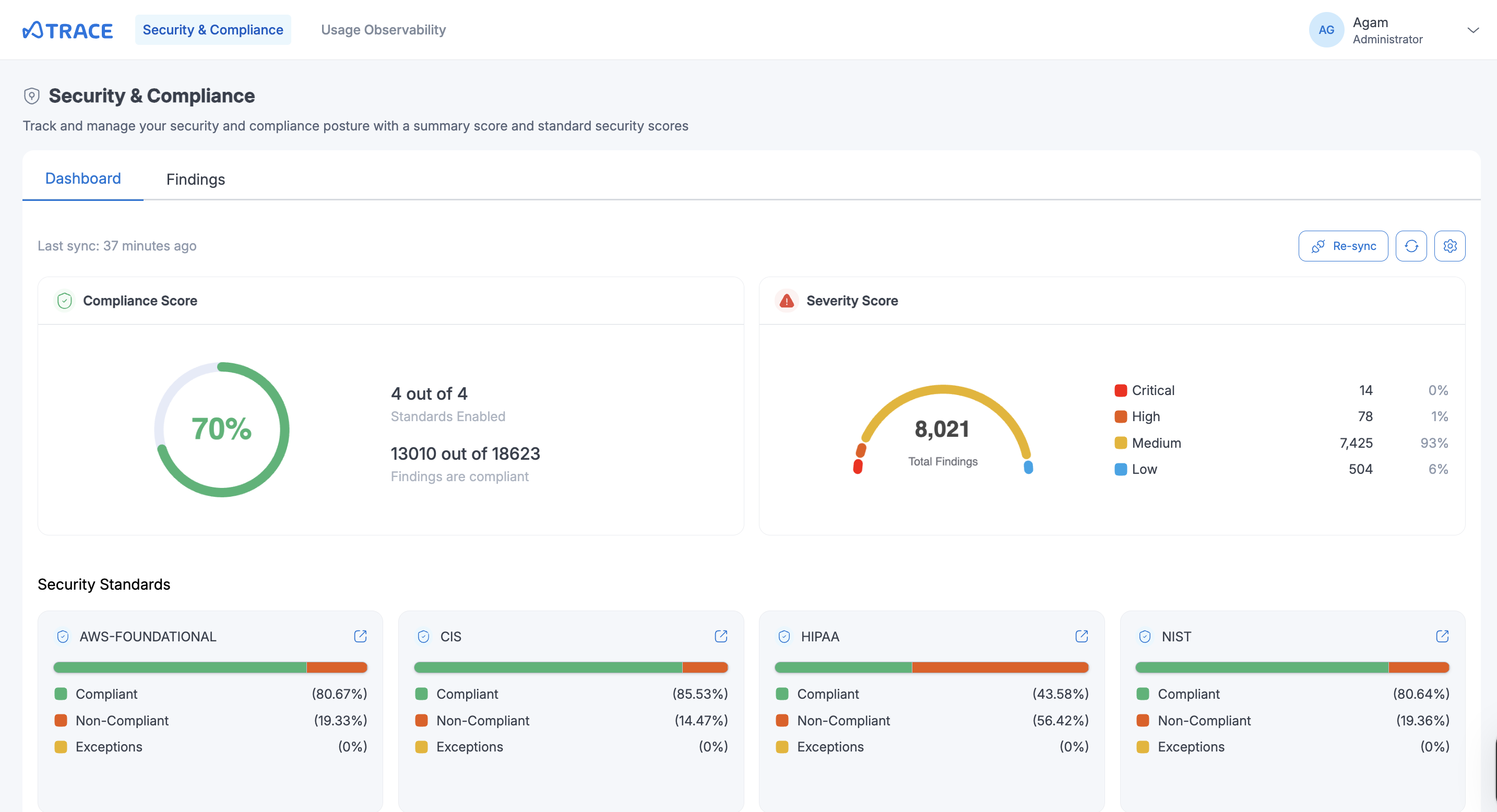Click the Medium severity legend swatch
The width and height of the screenshot is (1497, 812).
coord(1121,443)
